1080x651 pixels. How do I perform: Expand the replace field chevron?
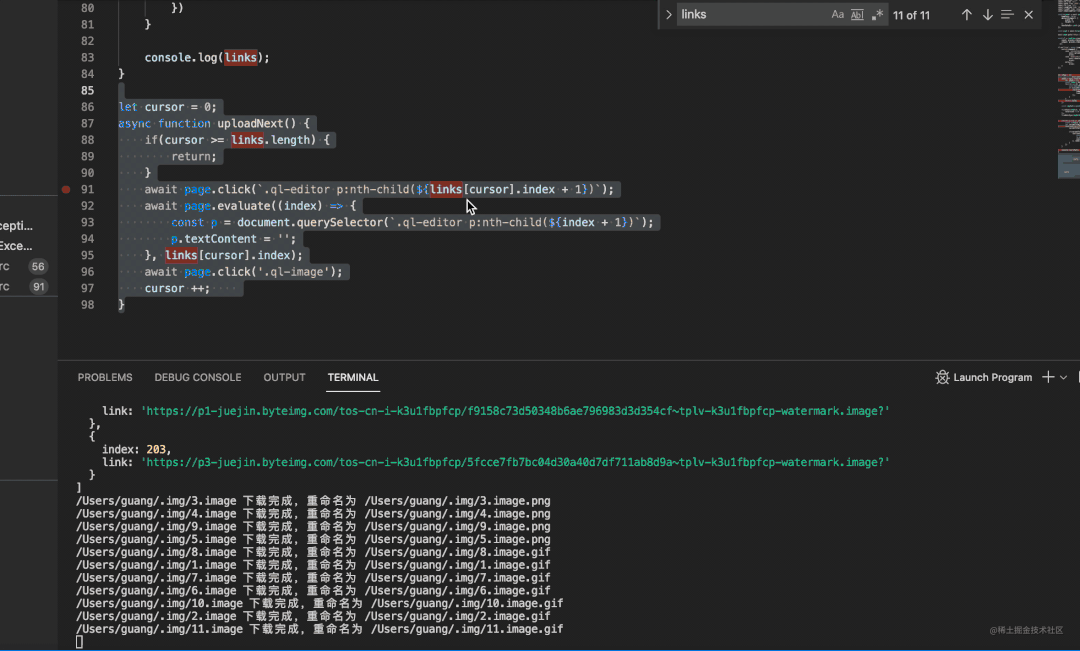click(668, 14)
